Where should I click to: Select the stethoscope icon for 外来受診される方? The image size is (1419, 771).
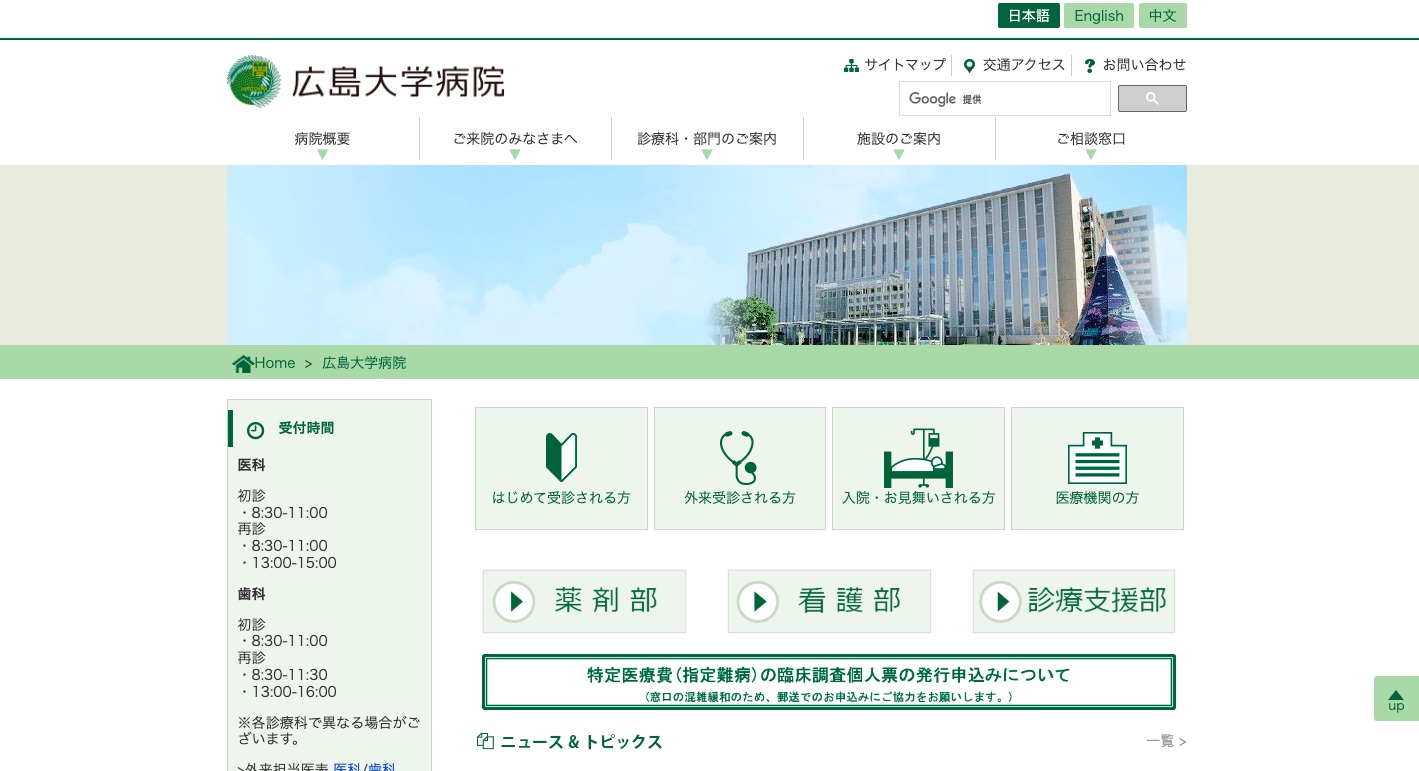click(739, 457)
